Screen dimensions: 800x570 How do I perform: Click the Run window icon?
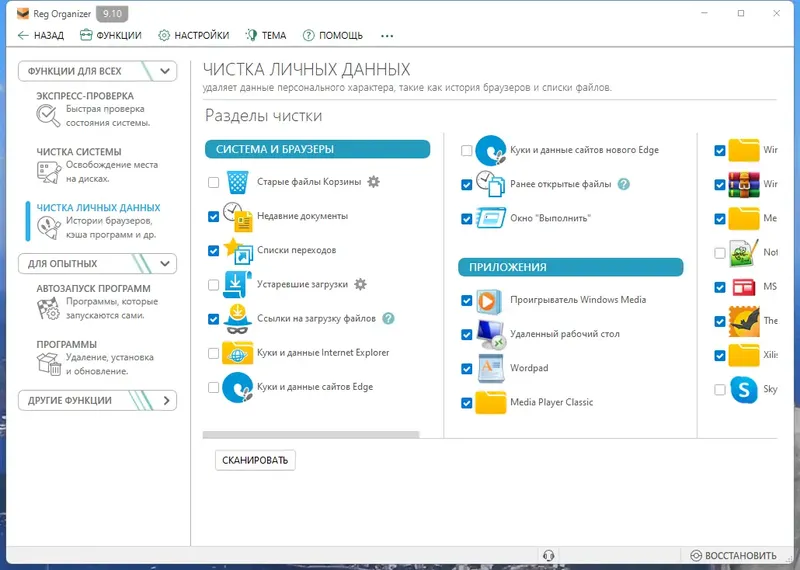point(491,218)
